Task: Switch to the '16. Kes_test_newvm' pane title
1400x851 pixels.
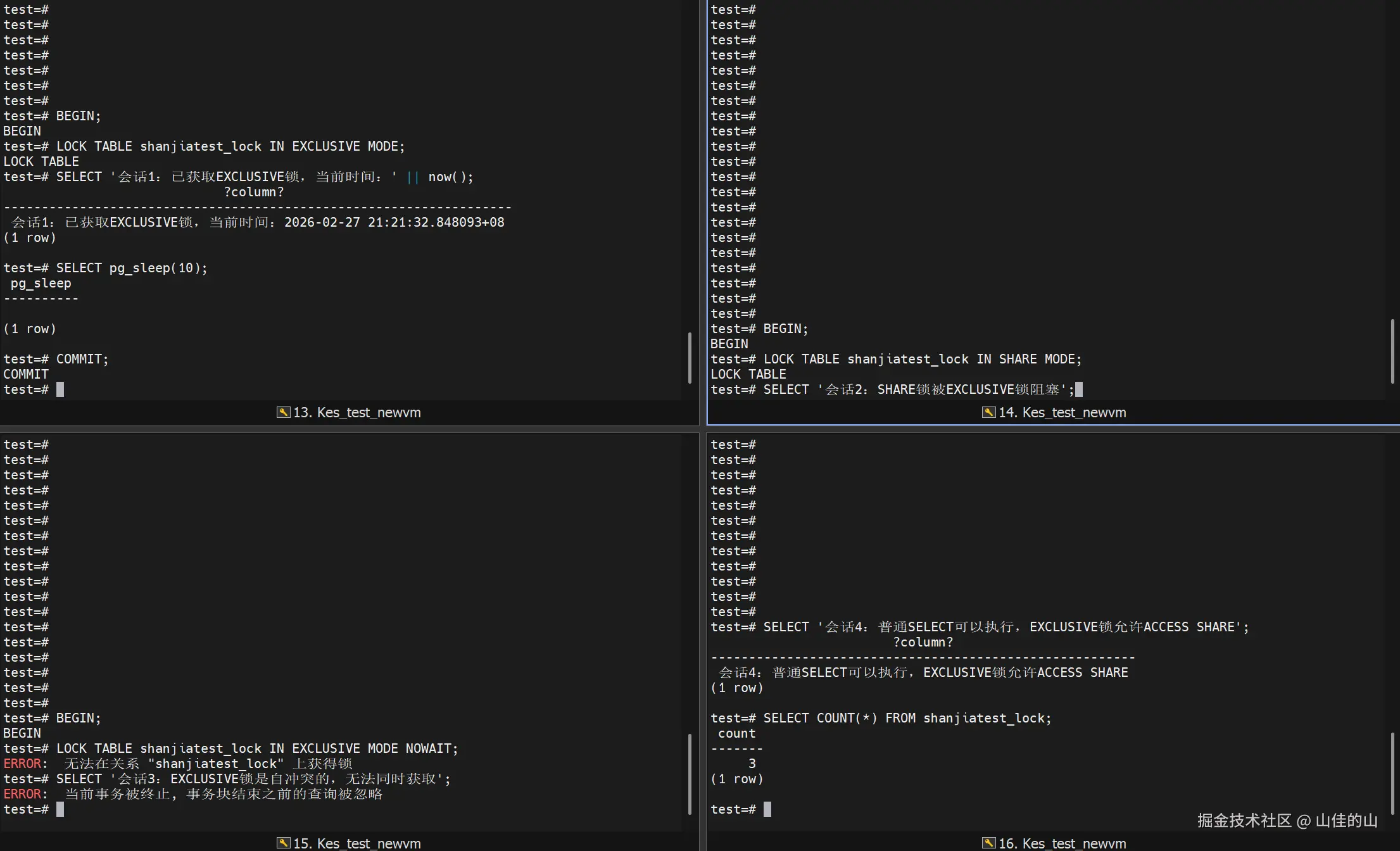Action: 1062,843
